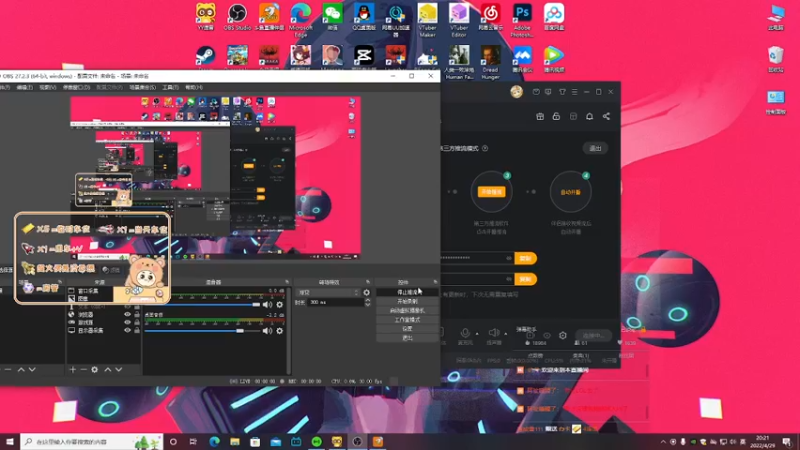This screenshot has width=800, height=450.
Task: Open OBS 帮助(H) menu
Action: [194, 87]
